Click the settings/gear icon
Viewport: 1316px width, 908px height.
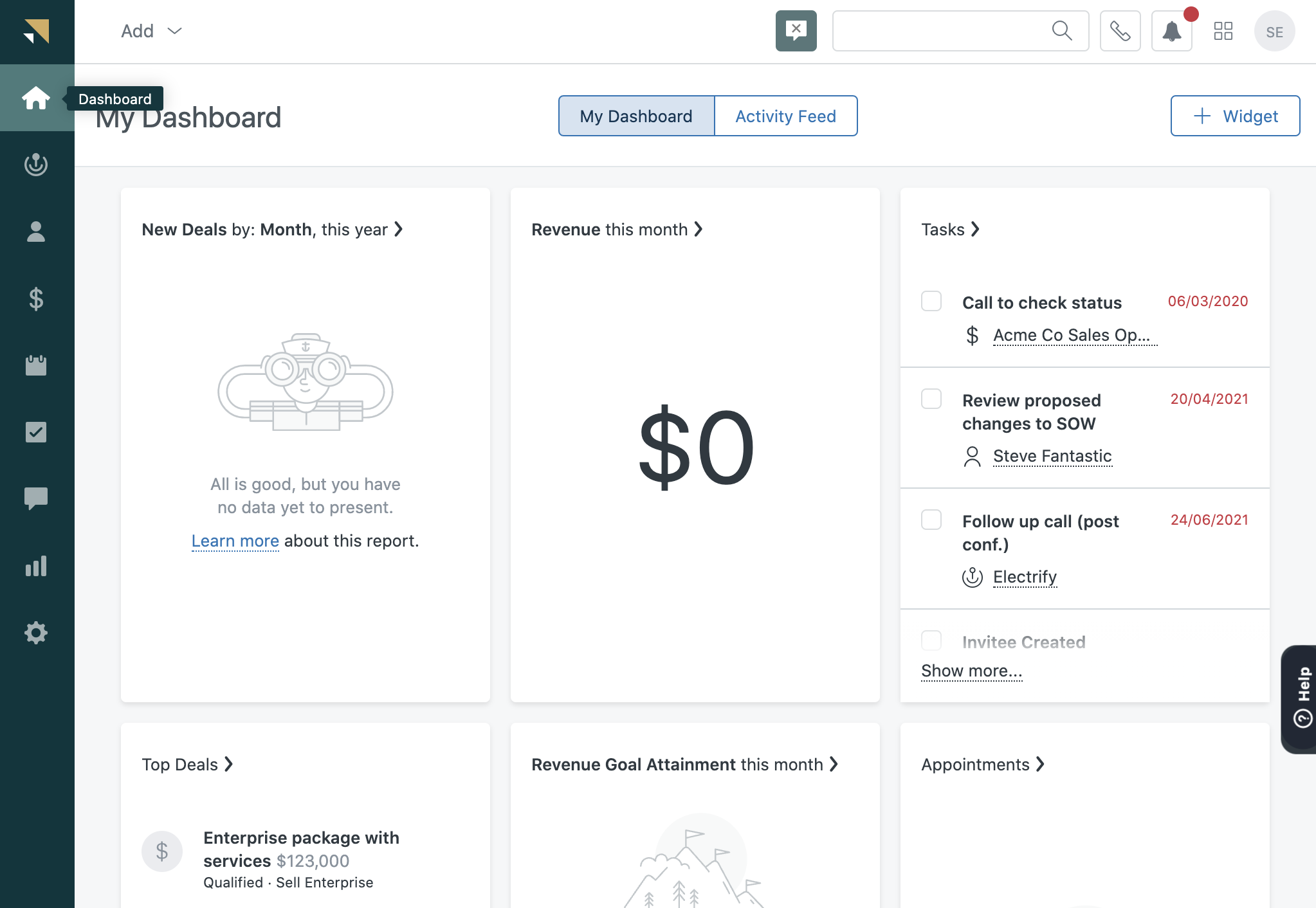click(35, 633)
